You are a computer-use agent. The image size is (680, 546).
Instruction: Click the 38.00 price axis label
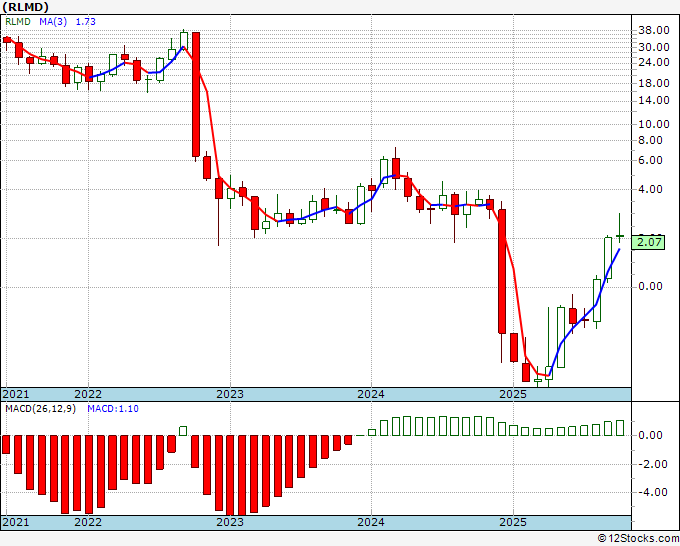tap(654, 30)
